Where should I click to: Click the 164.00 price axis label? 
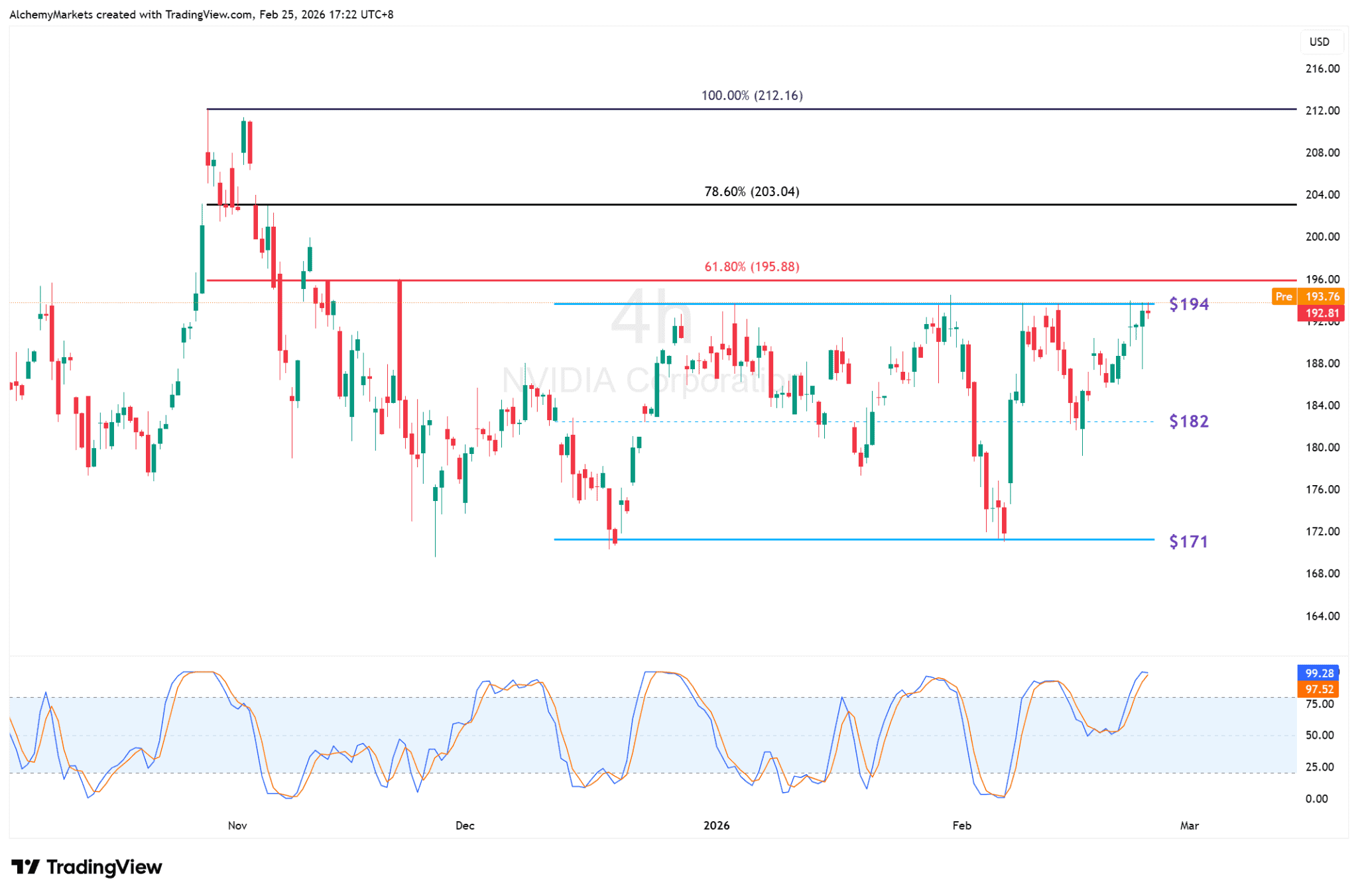click(1322, 616)
